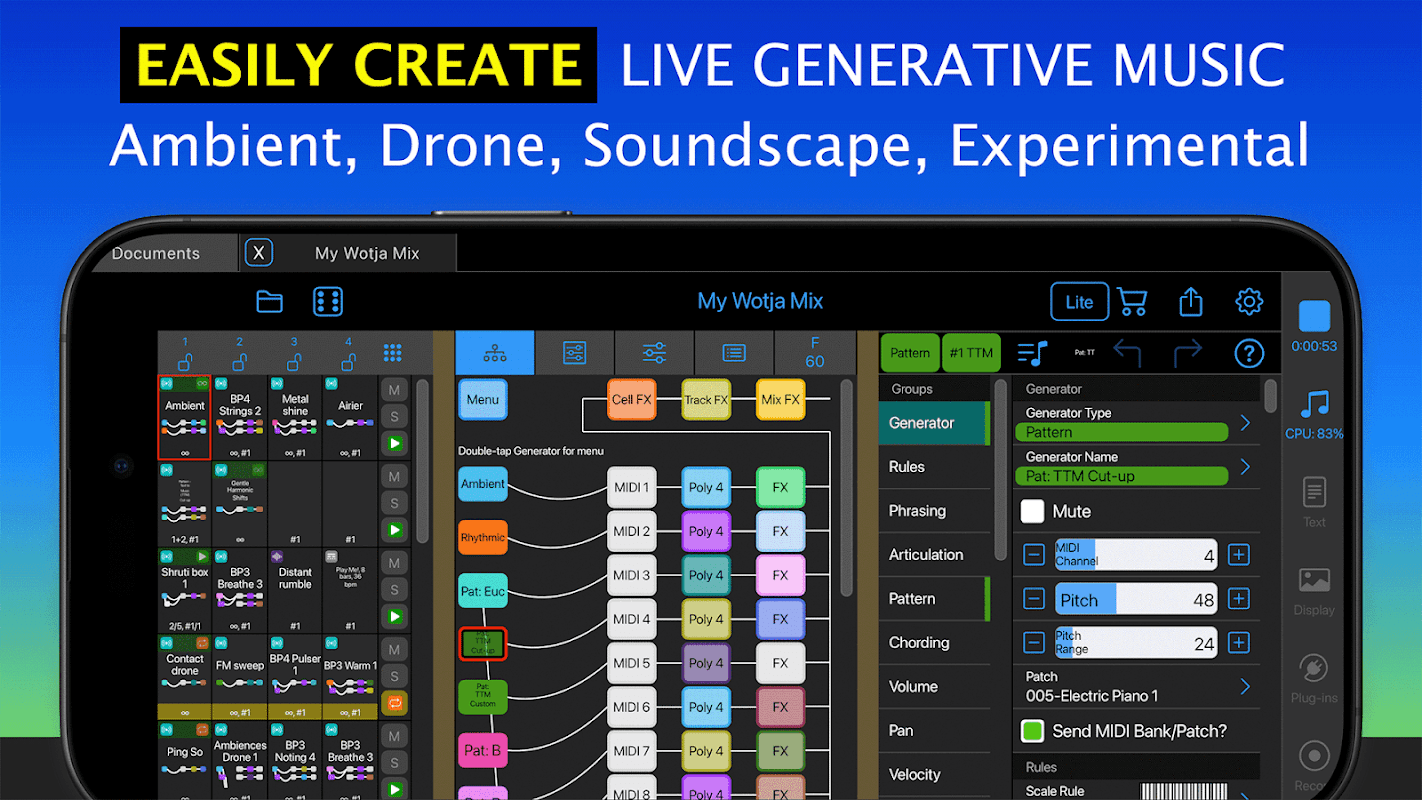Select the Chording group

point(934,643)
